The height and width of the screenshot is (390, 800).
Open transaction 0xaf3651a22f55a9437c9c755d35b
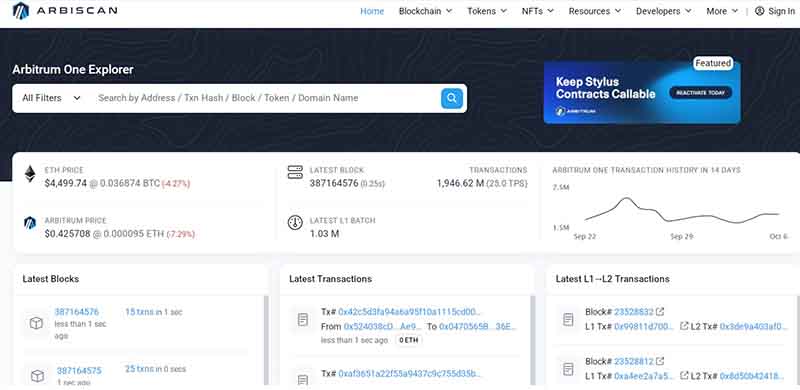(x=410, y=374)
